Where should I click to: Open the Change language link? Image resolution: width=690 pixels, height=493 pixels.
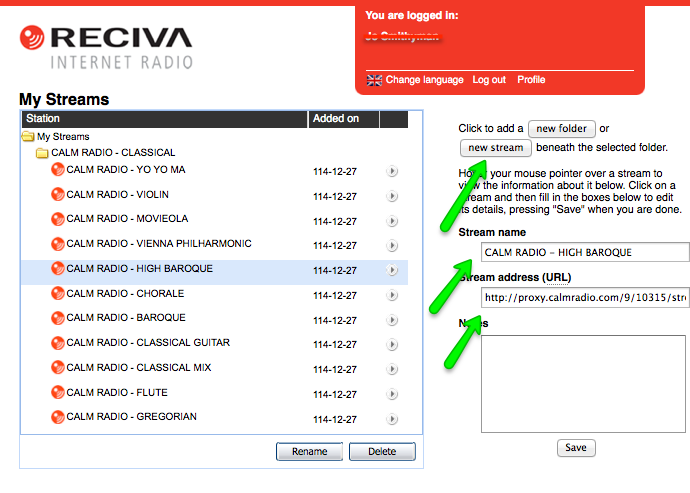pos(424,80)
